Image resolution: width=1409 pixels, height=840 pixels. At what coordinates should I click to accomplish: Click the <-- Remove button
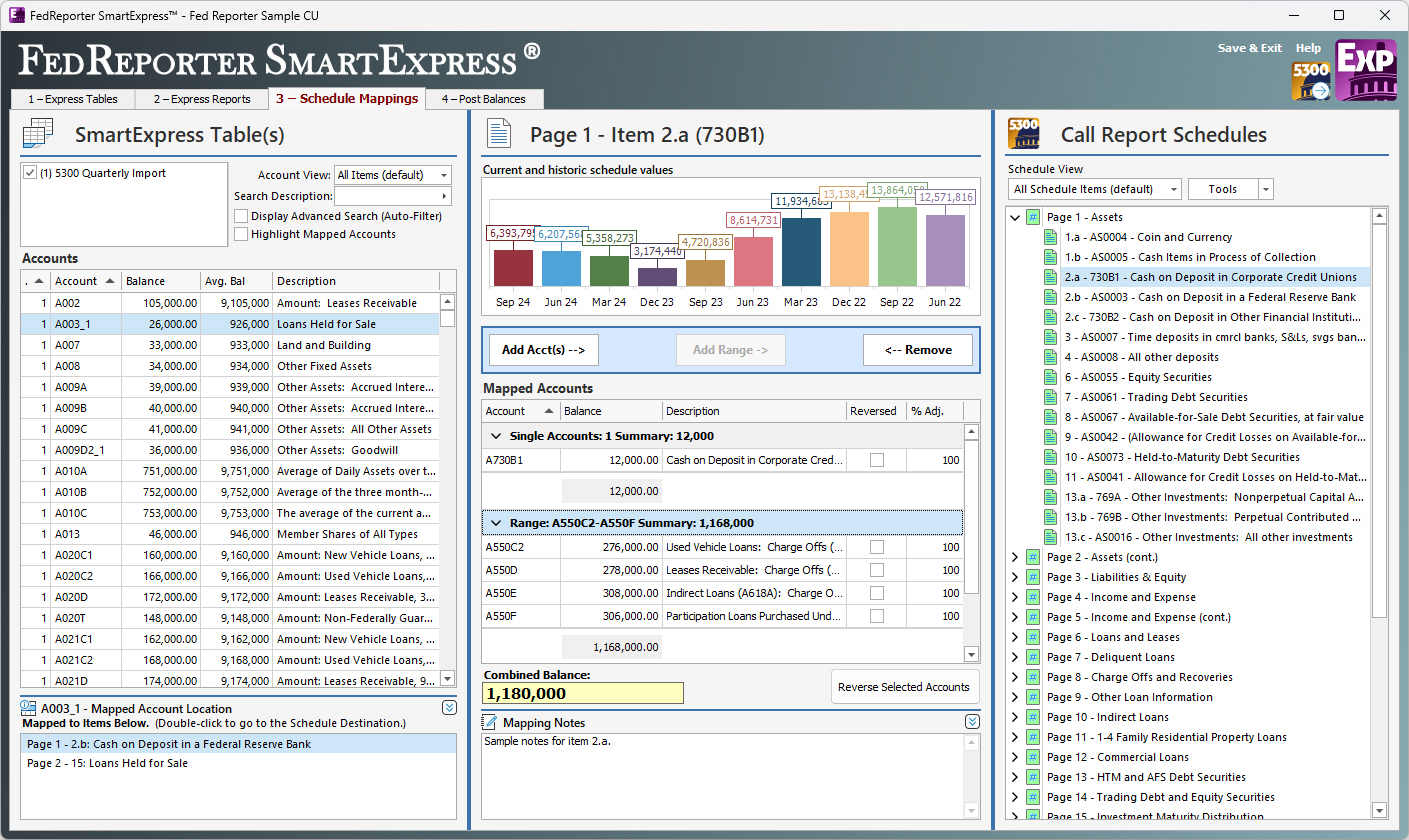[x=917, y=350]
